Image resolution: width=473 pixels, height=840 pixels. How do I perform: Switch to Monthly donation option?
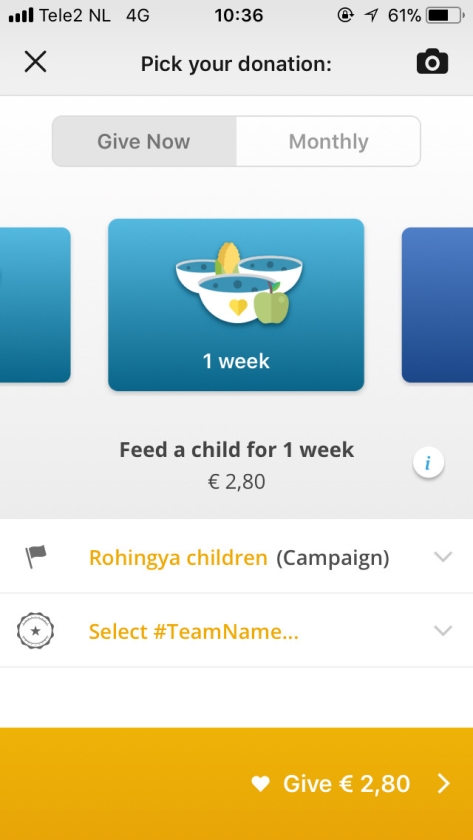pyautogui.click(x=328, y=141)
